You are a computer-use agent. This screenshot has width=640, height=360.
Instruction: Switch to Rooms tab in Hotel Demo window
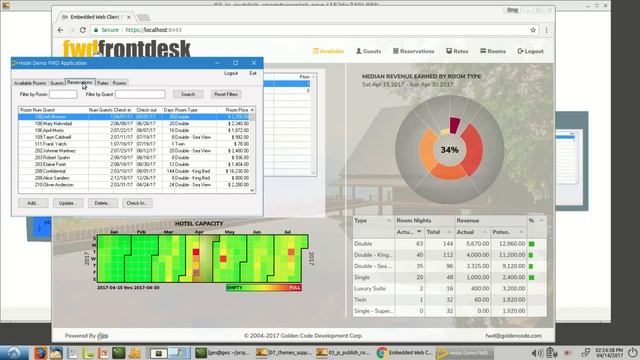(119, 83)
